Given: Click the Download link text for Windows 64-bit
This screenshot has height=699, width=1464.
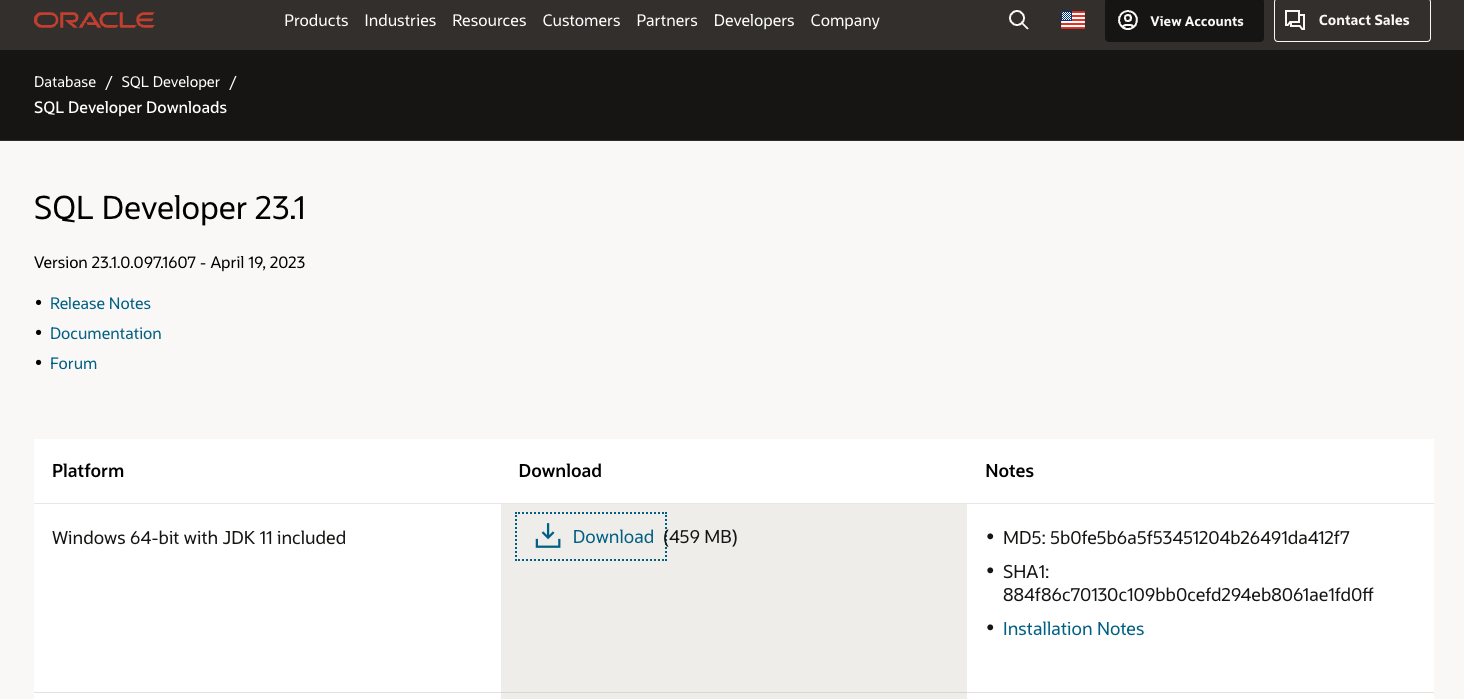Looking at the screenshot, I should pyautogui.click(x=613, y=537).
